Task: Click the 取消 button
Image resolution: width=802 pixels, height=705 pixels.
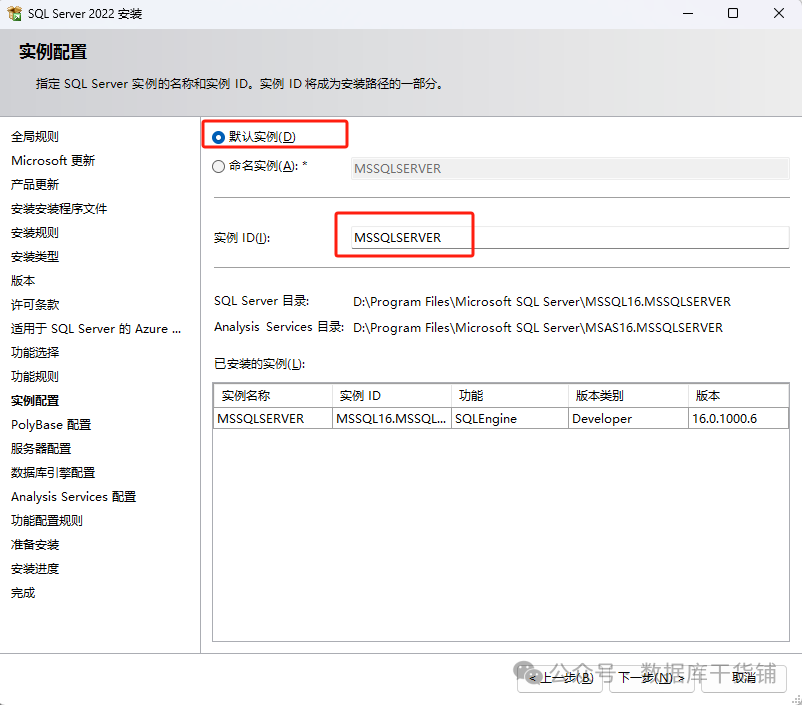Action: [x=744, y=678]
